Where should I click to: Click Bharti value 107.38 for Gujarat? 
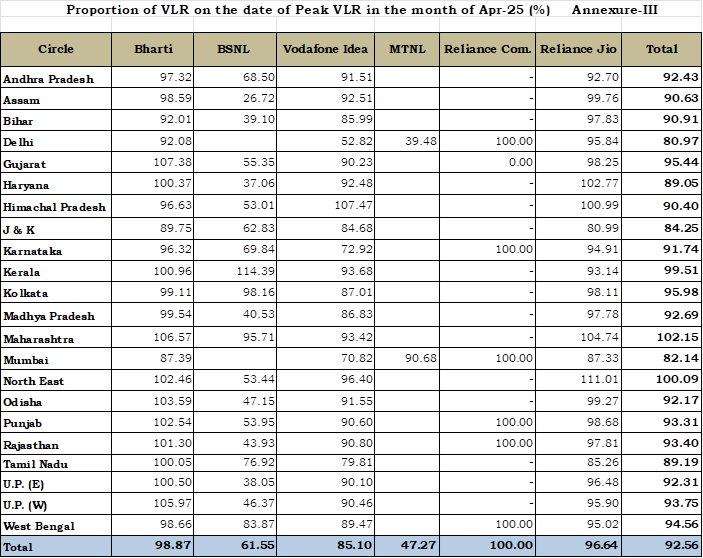click(x=173, y=162)
